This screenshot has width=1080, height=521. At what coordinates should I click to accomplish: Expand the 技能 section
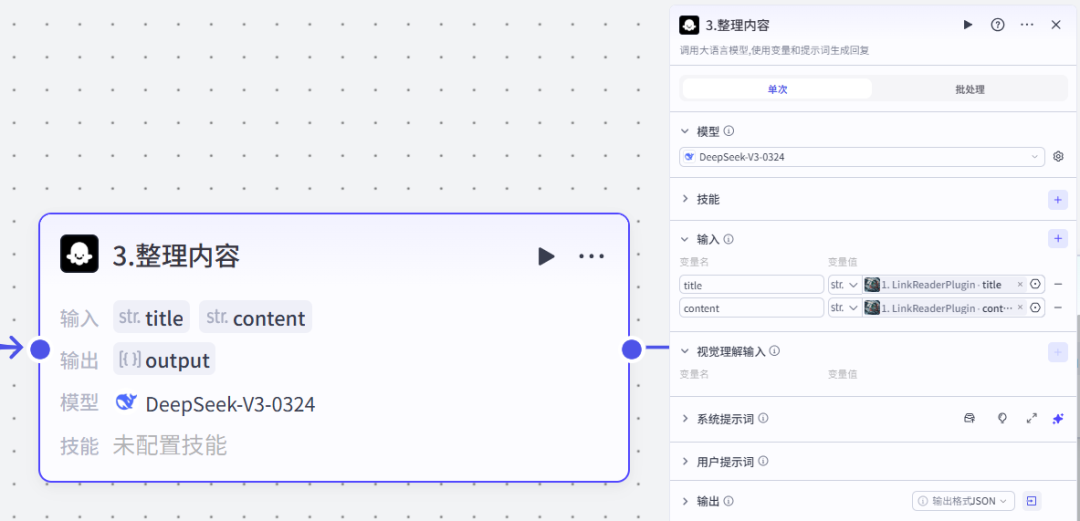(x=685, y=199)
